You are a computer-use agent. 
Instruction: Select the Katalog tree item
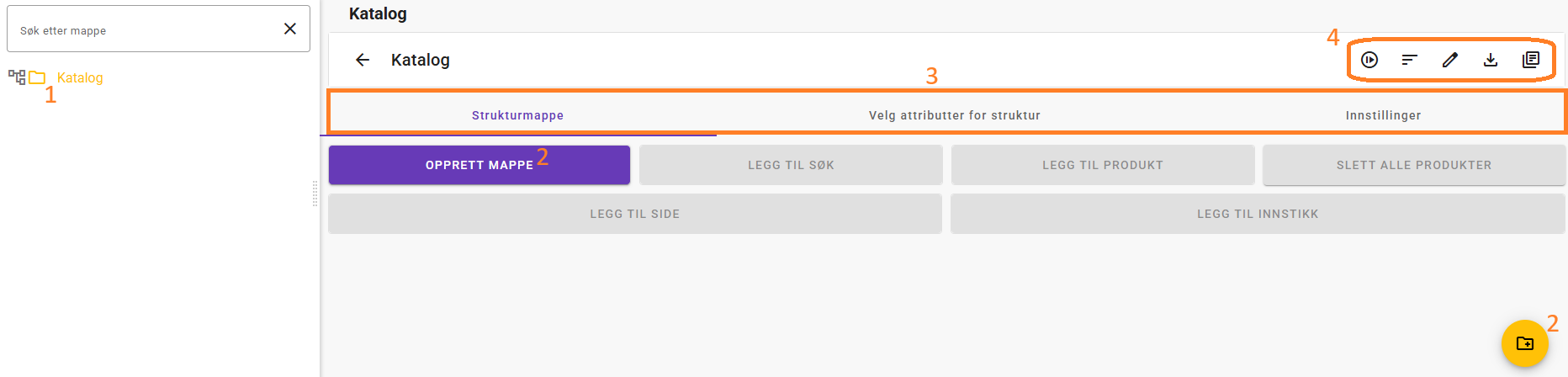pos(80,77)
